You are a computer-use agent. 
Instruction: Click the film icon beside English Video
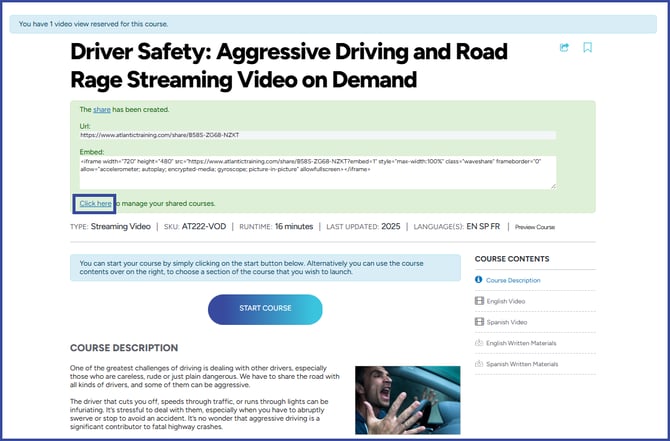click(480, 301)
